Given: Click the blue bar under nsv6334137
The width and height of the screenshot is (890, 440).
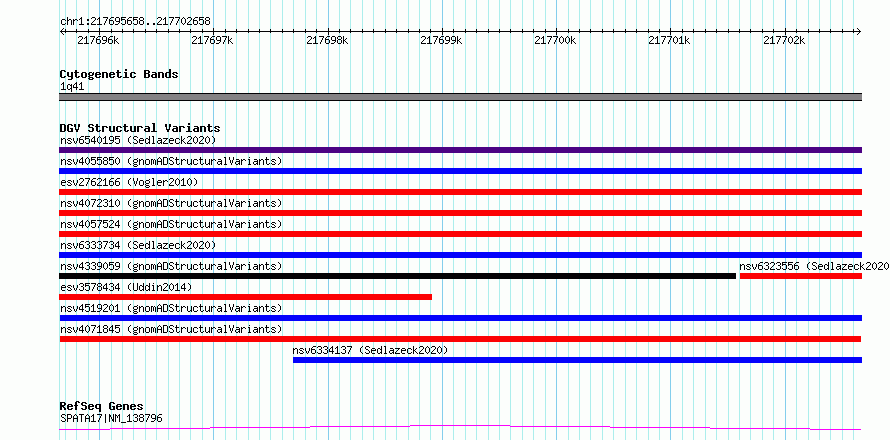Looking at the screenshot, I should pos(577,360).
